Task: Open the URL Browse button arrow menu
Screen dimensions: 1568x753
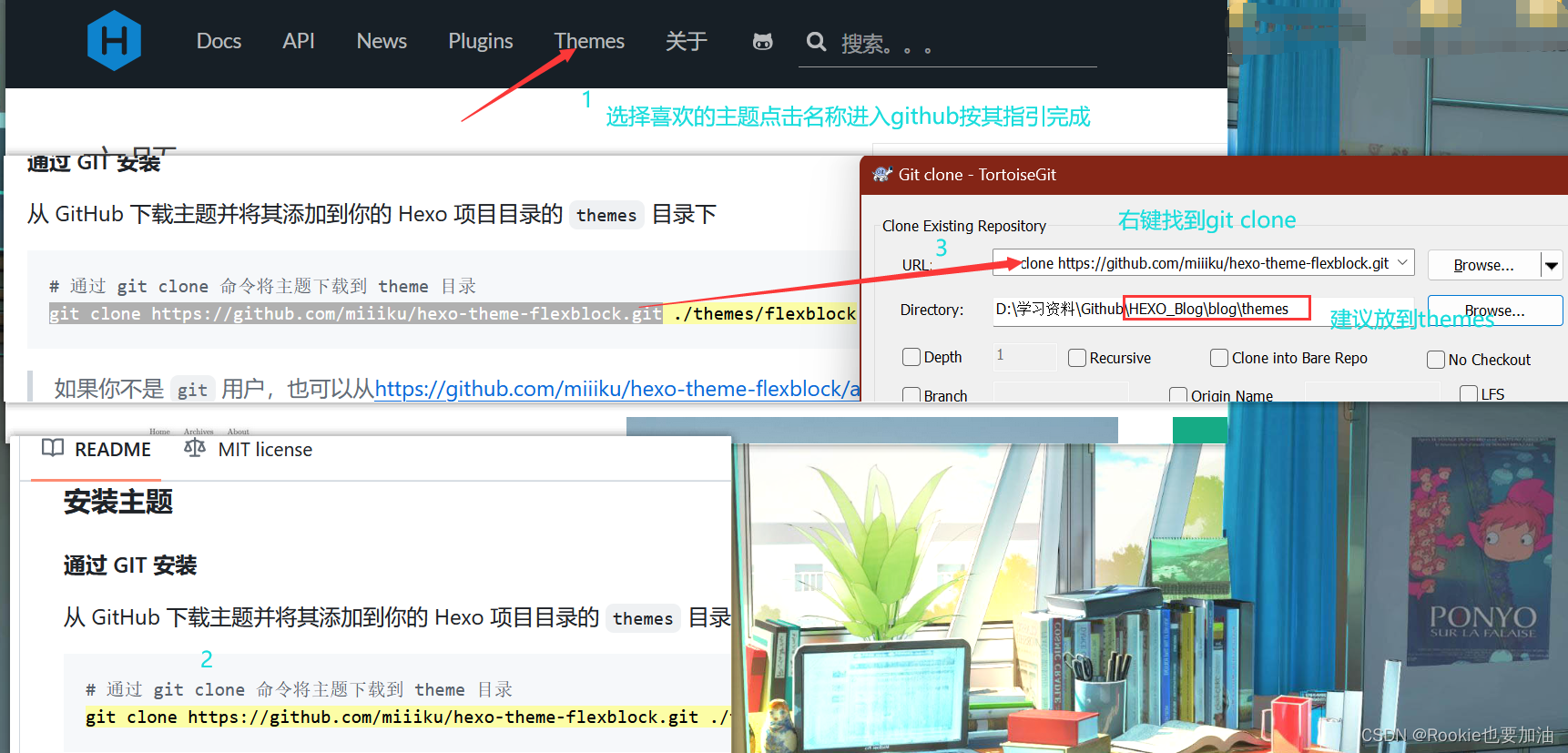Action: click(1552, 265)
